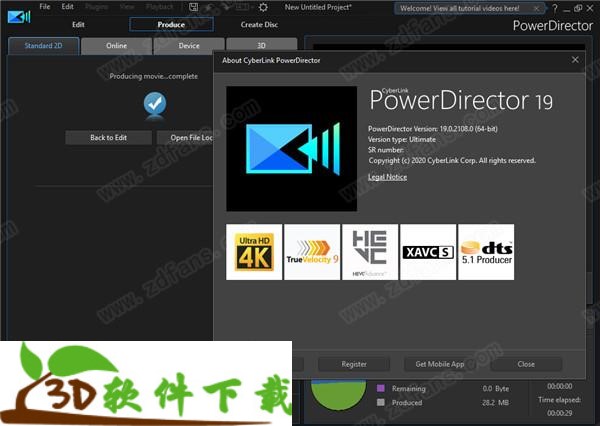This screenshot has height=426, width=600.
Task: Open the 3D output tab
Action: click(x=261, y=46)
